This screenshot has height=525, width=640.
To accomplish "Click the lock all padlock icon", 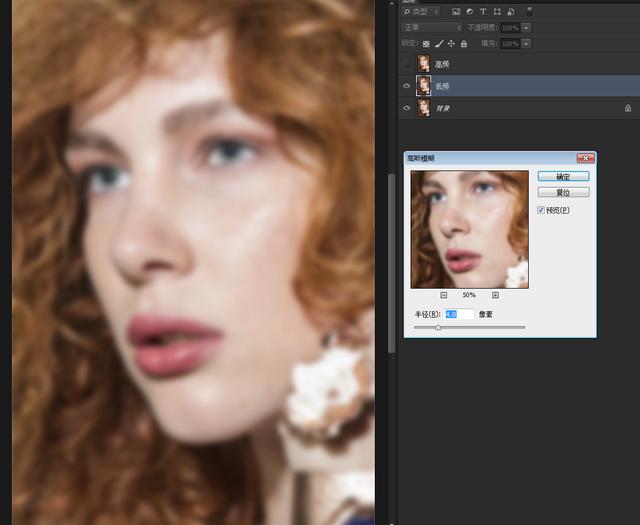I will coord(464,44).
